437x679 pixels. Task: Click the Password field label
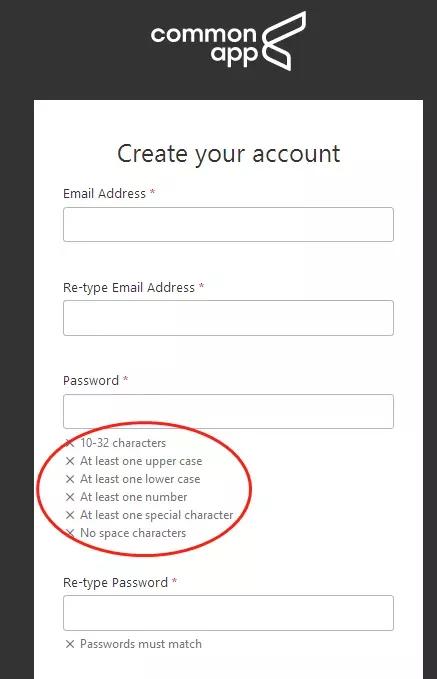click(x=91, y=381)
